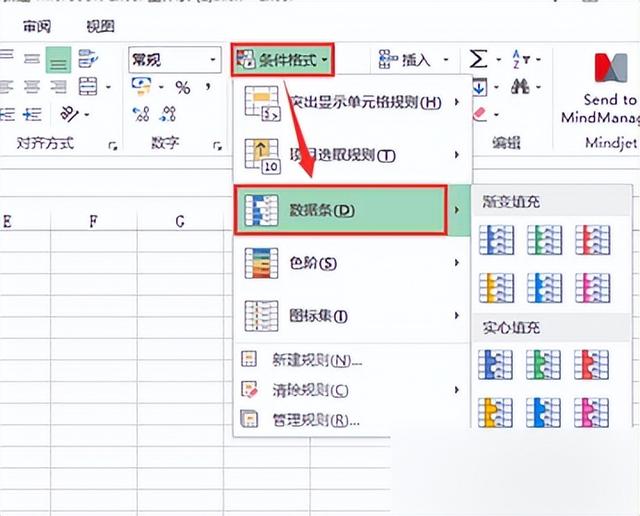This screenshot has height=516, width=640.
Task: Choose the green solid fill data bar
Action: (x=543, y=365)
